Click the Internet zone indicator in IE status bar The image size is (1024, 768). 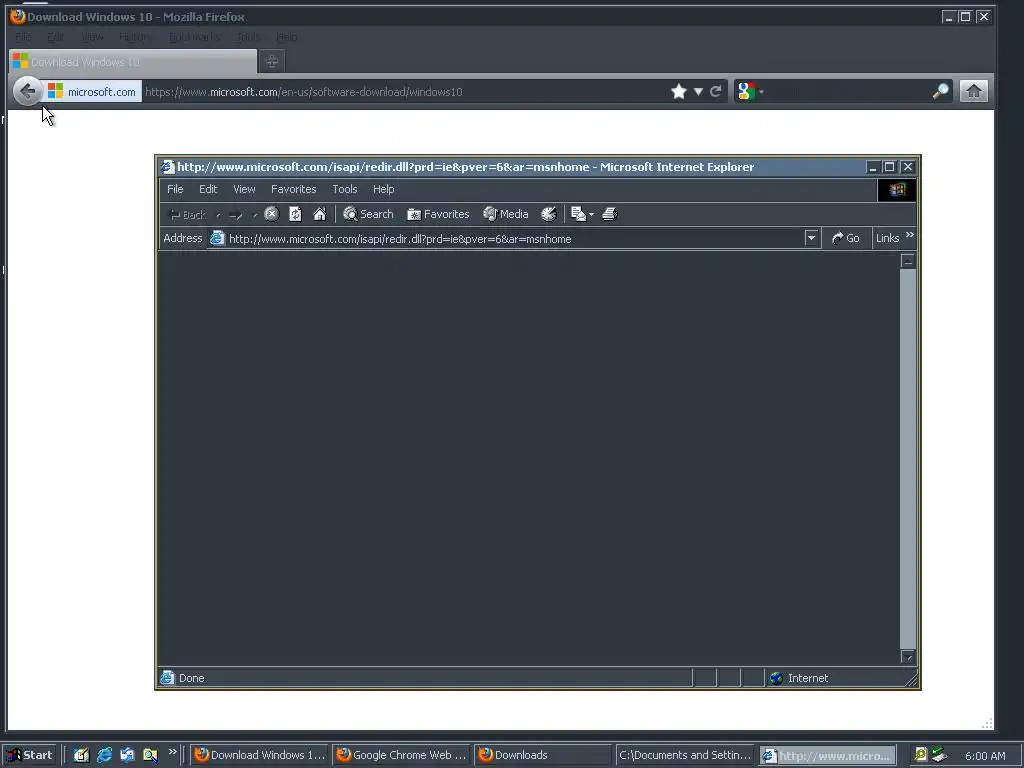[799, 678]
